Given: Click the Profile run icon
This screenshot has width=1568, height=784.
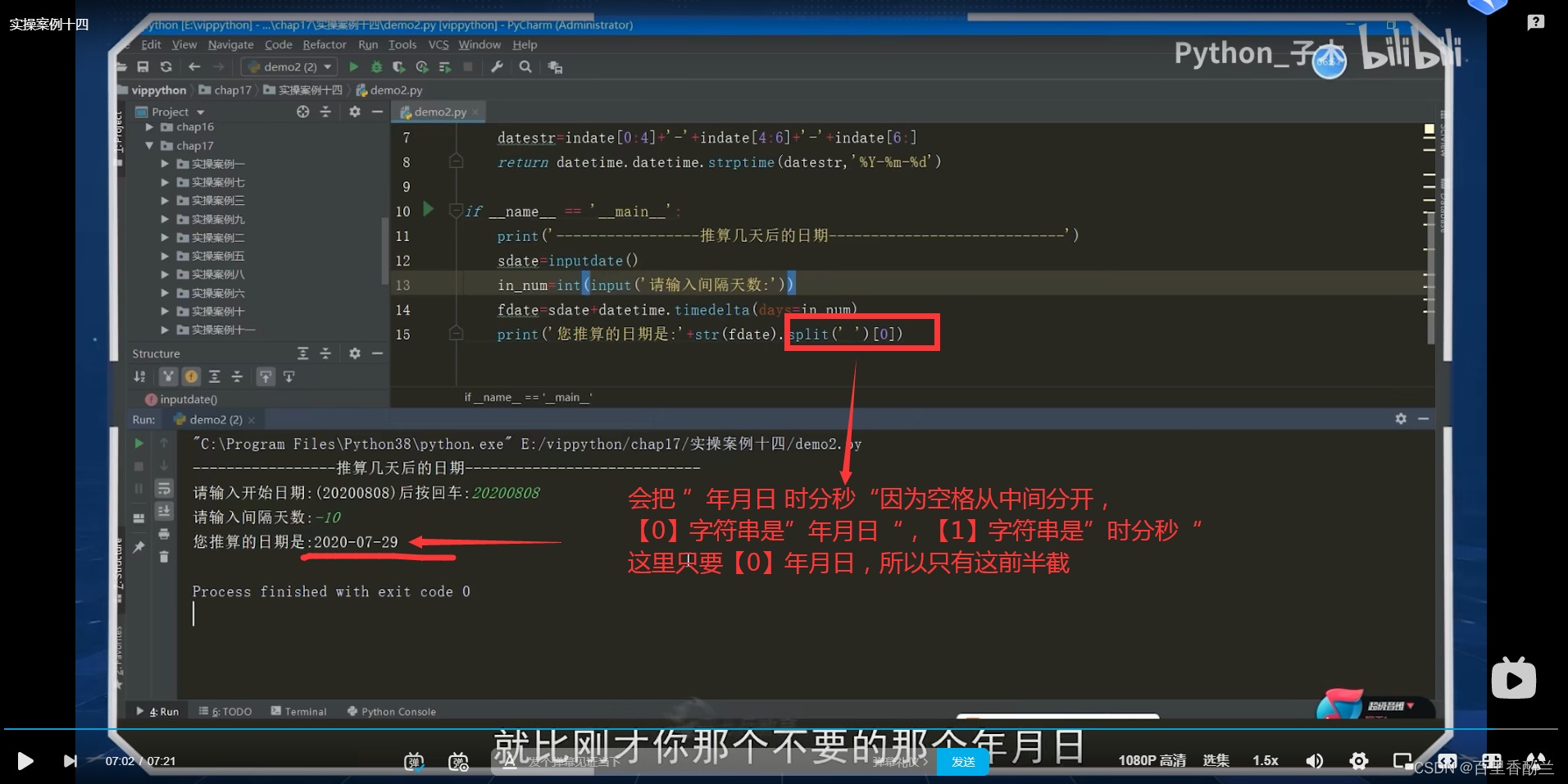Looking at the screenshot, I should (x=422, y=66).
